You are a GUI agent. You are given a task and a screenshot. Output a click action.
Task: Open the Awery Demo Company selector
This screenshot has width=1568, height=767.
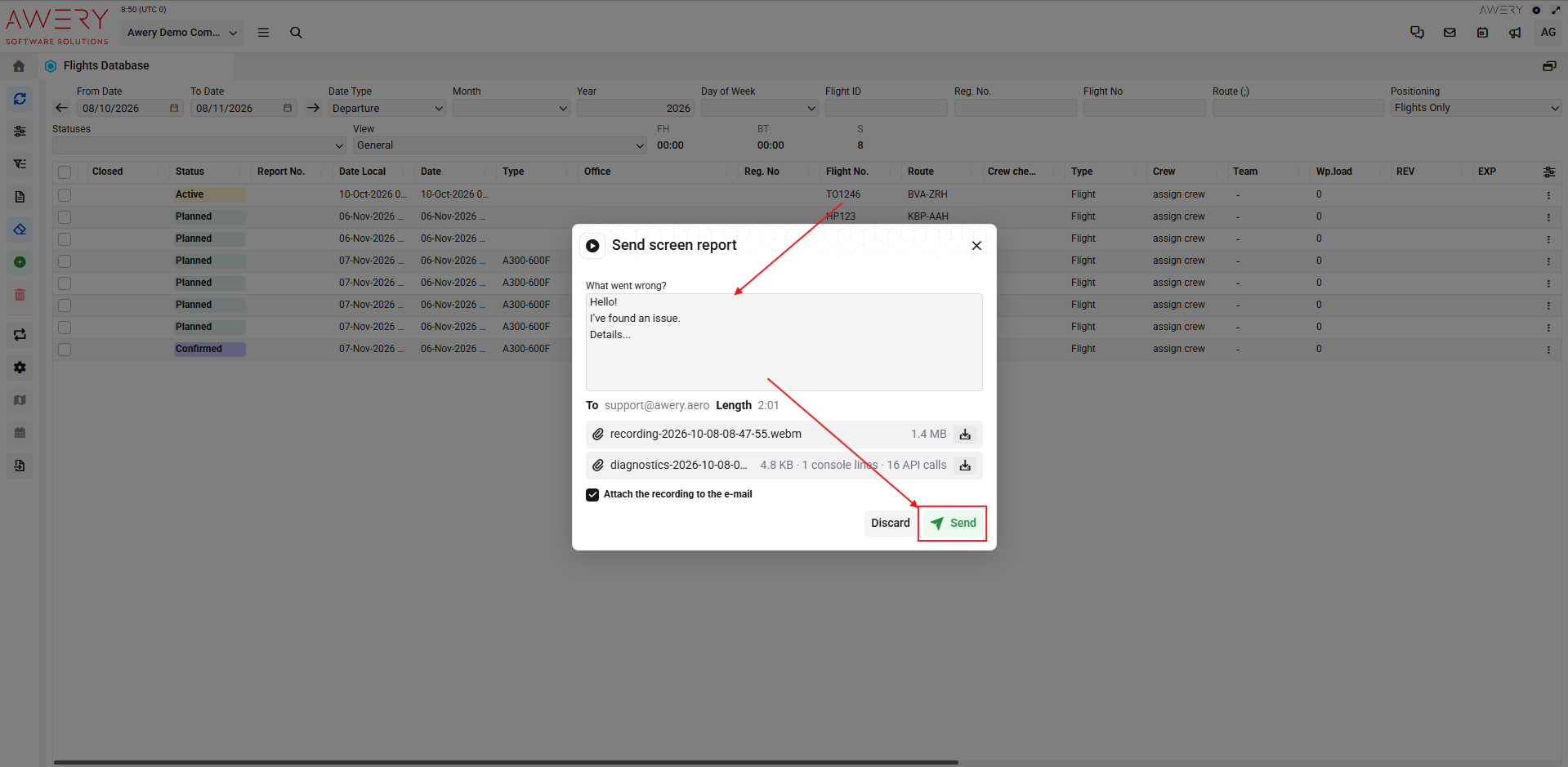click(182, 33)
